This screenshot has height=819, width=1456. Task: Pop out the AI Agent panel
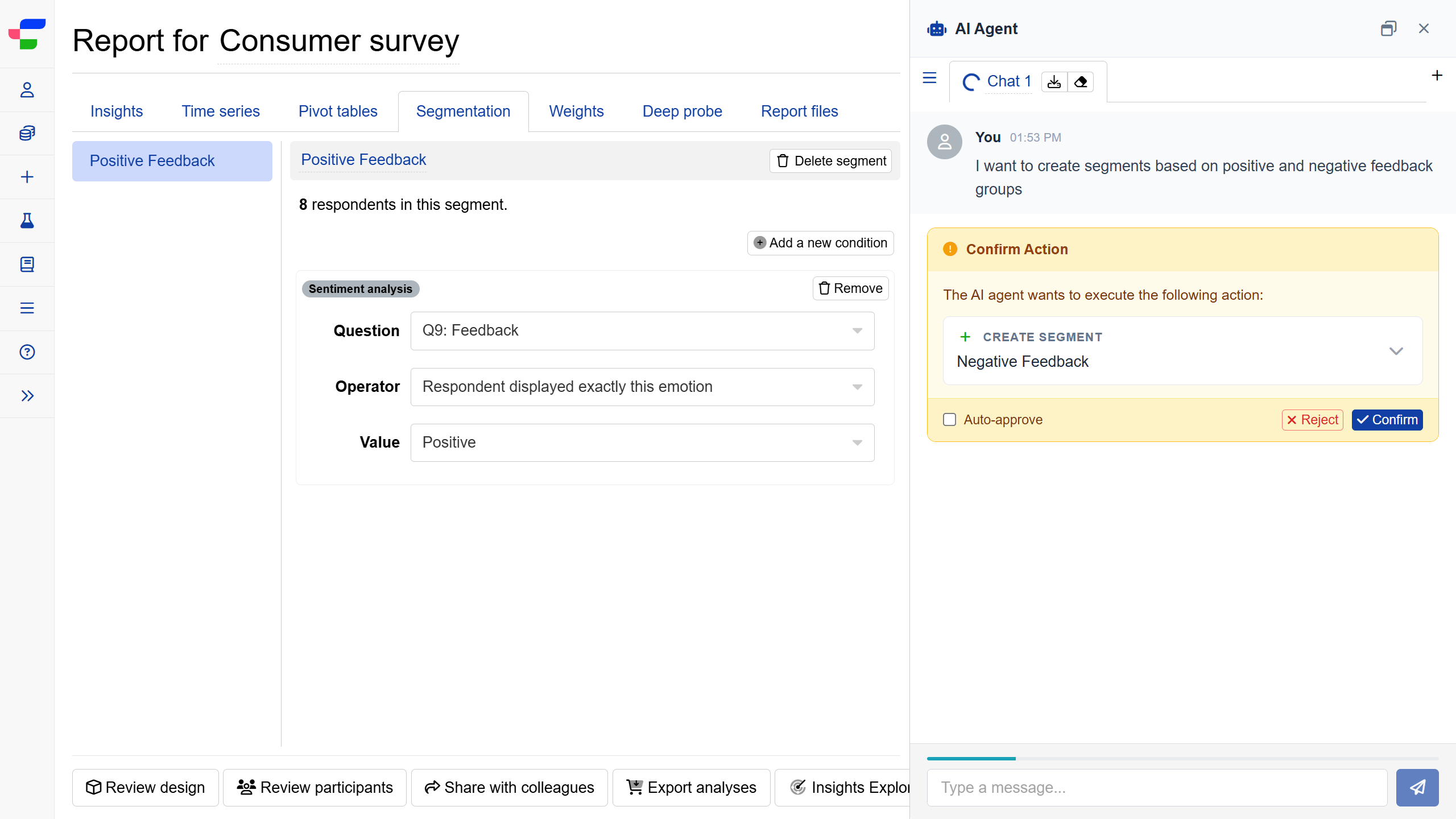tap(1388, 28)
